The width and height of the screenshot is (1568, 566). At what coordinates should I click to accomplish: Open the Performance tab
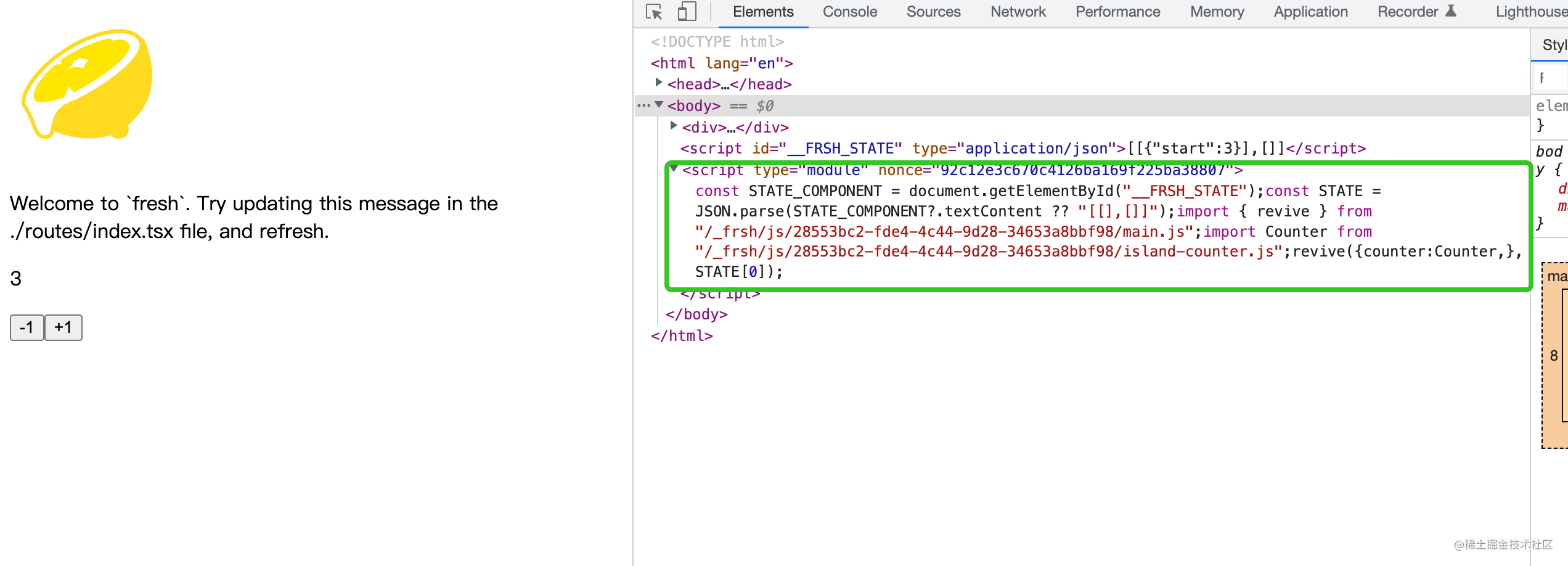pyautogui.click(x=1117, y=12)
